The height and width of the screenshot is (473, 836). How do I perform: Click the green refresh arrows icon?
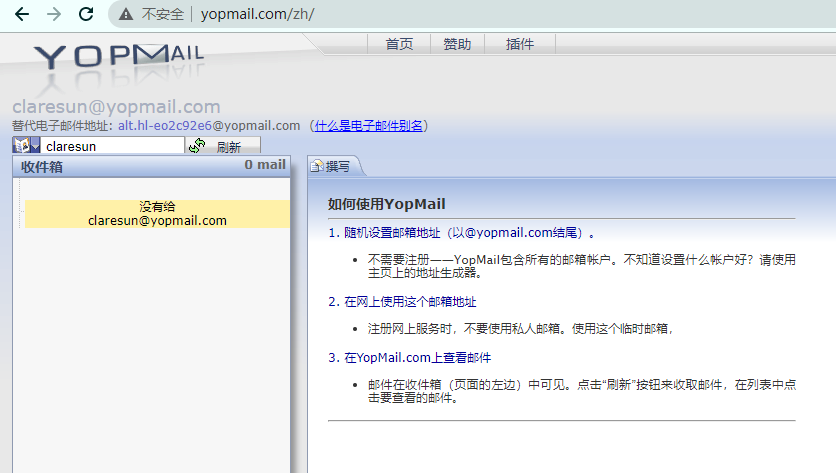pyautogui.click(x=197, y=146)
